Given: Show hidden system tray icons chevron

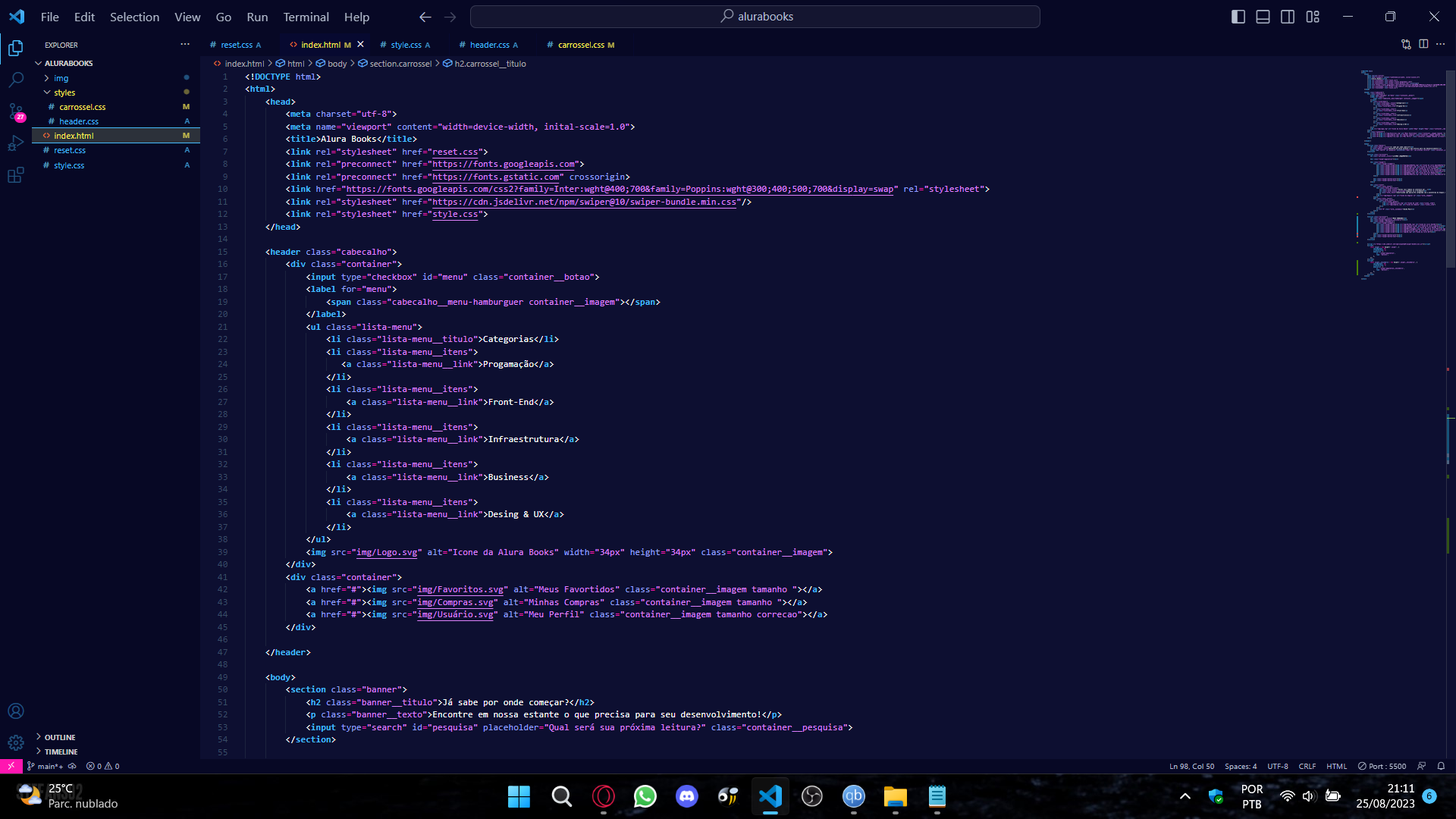Looking at the screenshot, I should coord(1185,796).
